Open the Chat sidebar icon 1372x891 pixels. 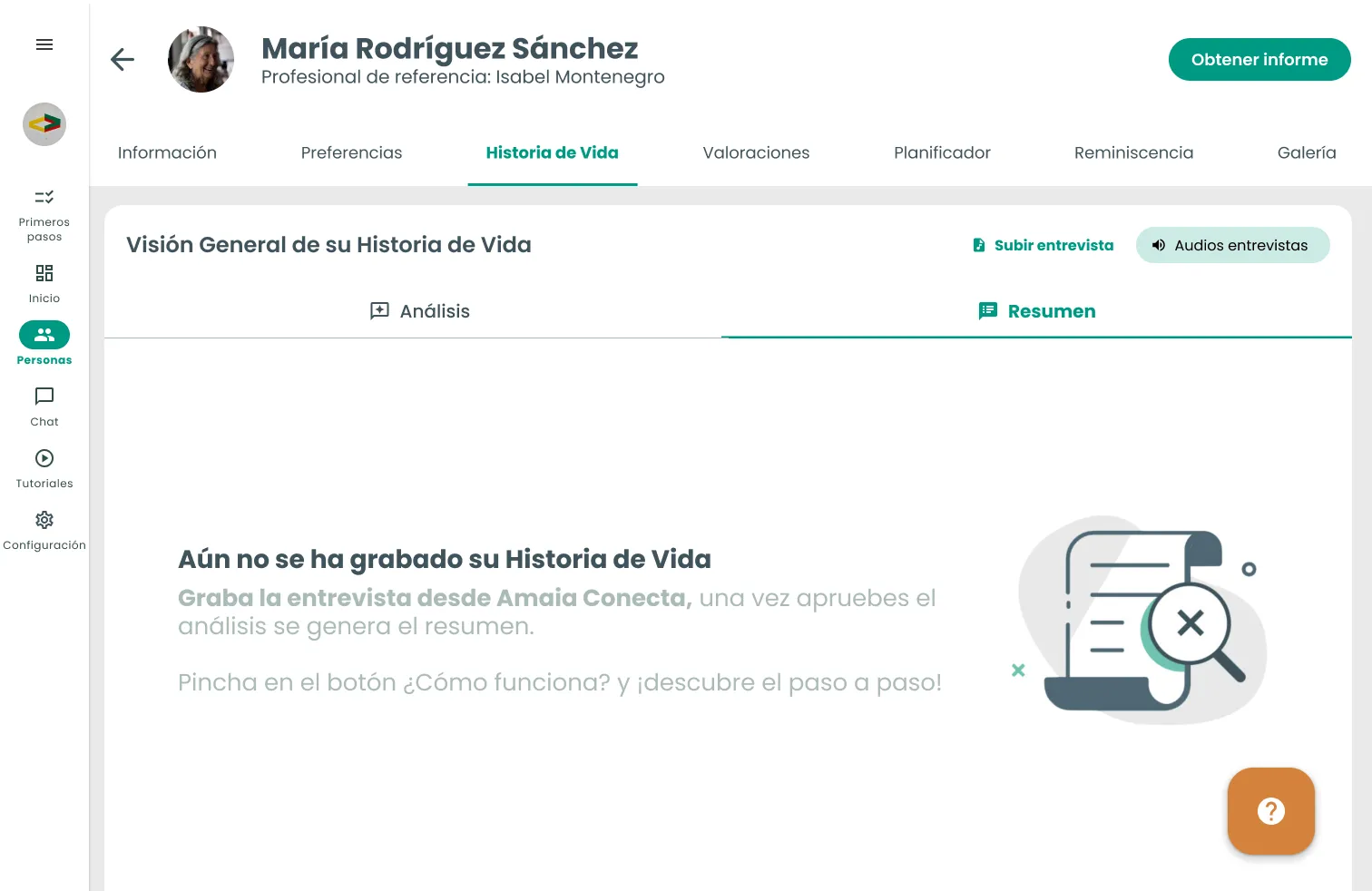pyautogui.click(x=44, y=397)
